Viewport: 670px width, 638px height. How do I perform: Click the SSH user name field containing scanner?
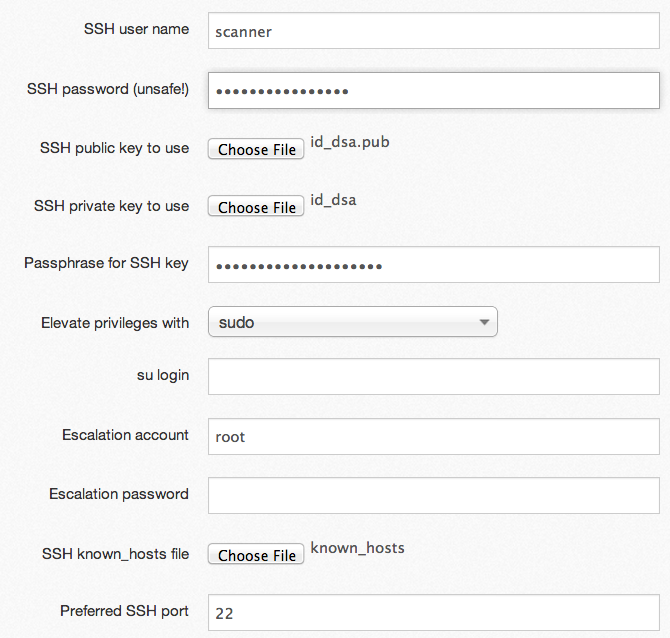coord(434,31)
